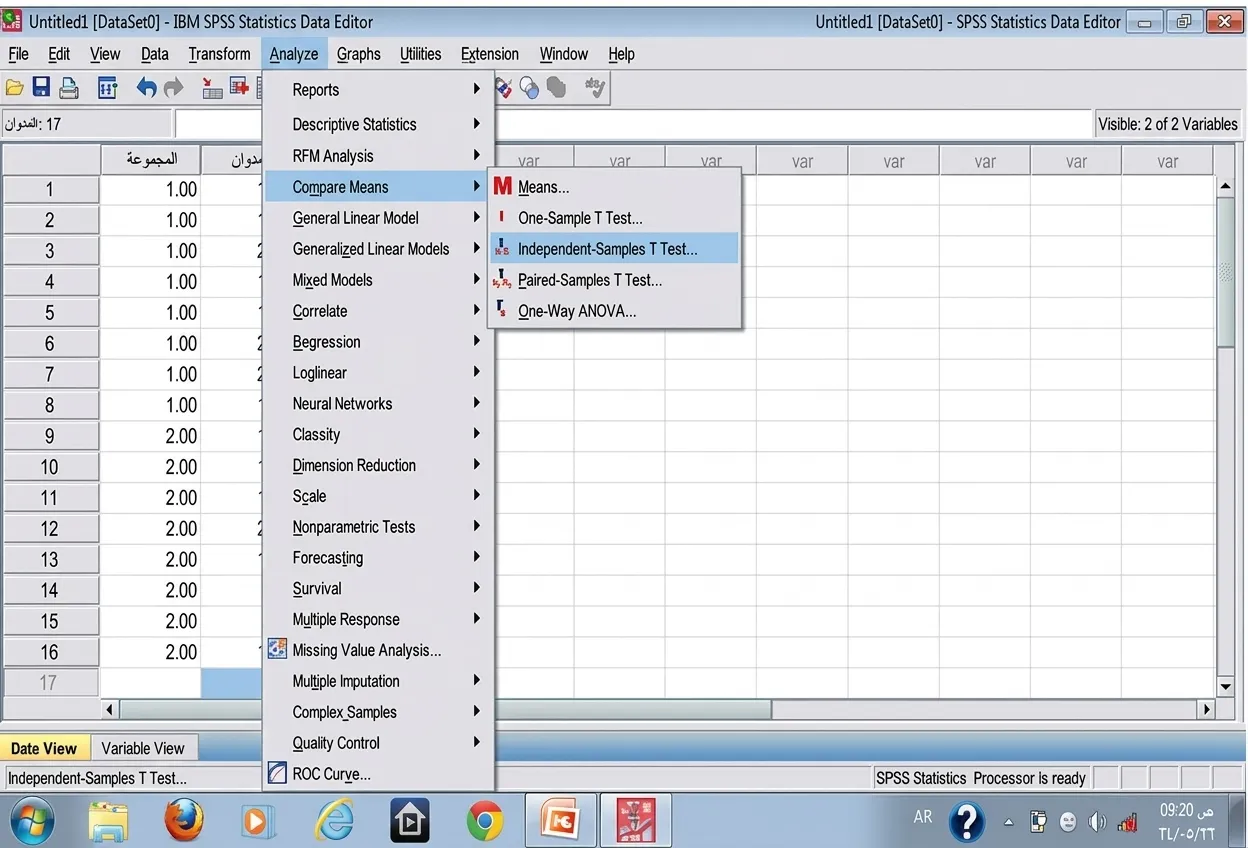Expand the Descriptive Statistics submenu
Screen dimensions: 1248x848
click(378, 125)
